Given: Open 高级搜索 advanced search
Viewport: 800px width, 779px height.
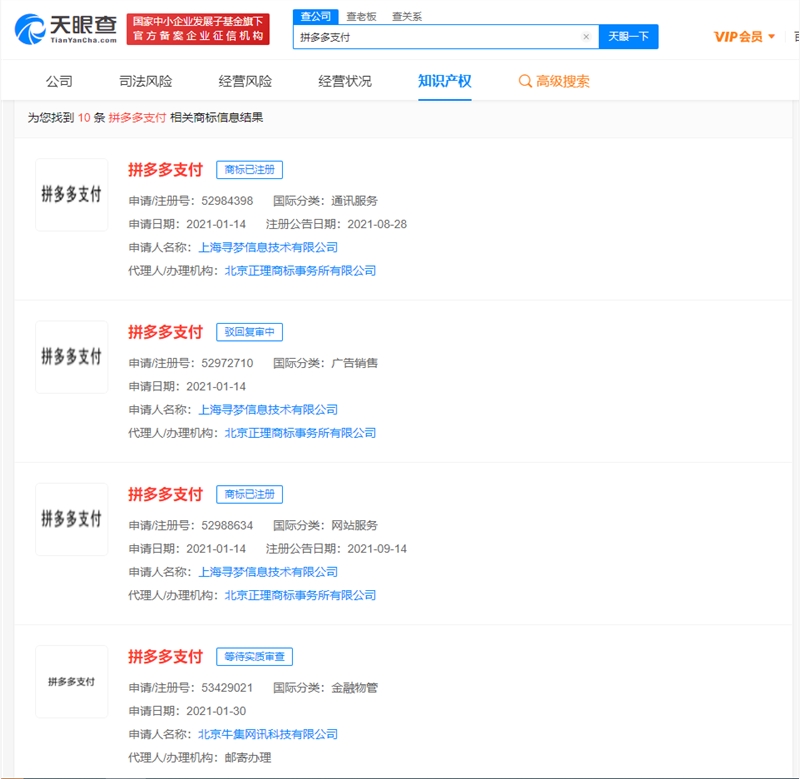Looking at the screenshot, I should (x=554, y=81).
